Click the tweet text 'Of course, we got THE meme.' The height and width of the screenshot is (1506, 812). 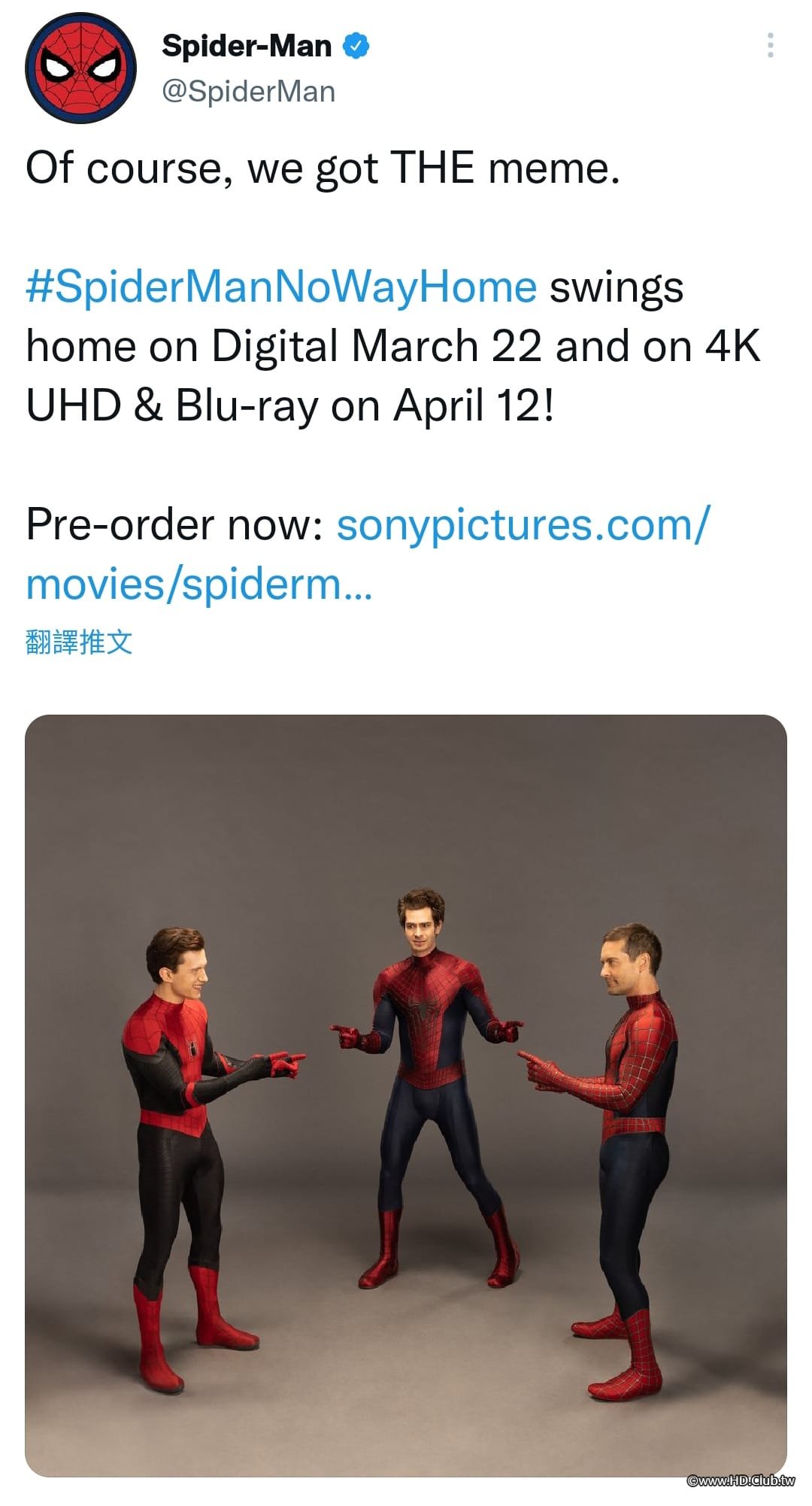pyautogui.click(x=323, y=168)
